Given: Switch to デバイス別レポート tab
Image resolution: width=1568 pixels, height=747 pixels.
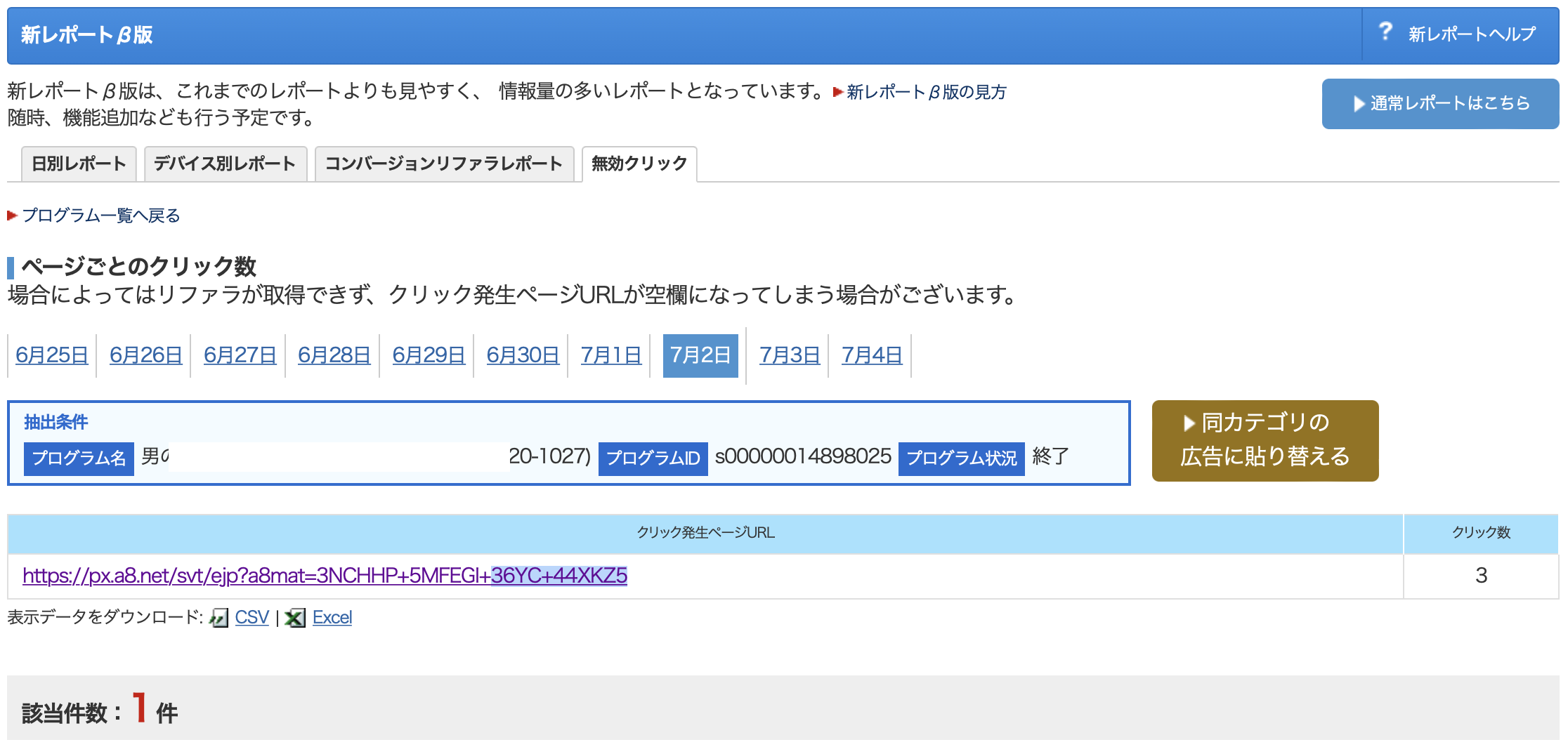Looking at the screenshot, I should click(225, 164).
